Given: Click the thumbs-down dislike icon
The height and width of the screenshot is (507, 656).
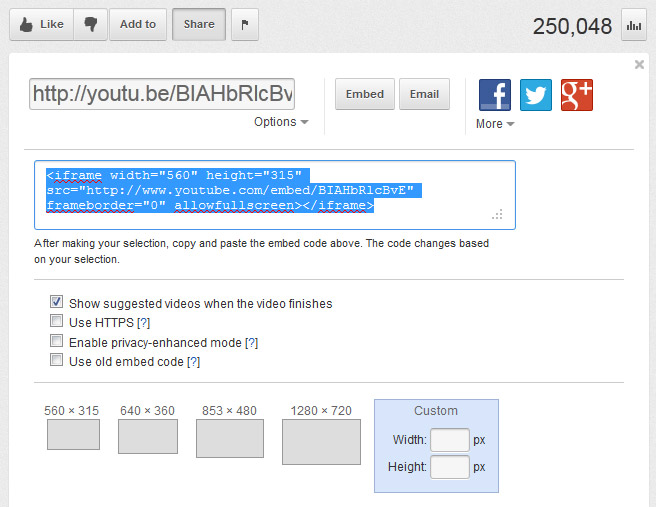Looking at the screenshot, I should 90,24.
